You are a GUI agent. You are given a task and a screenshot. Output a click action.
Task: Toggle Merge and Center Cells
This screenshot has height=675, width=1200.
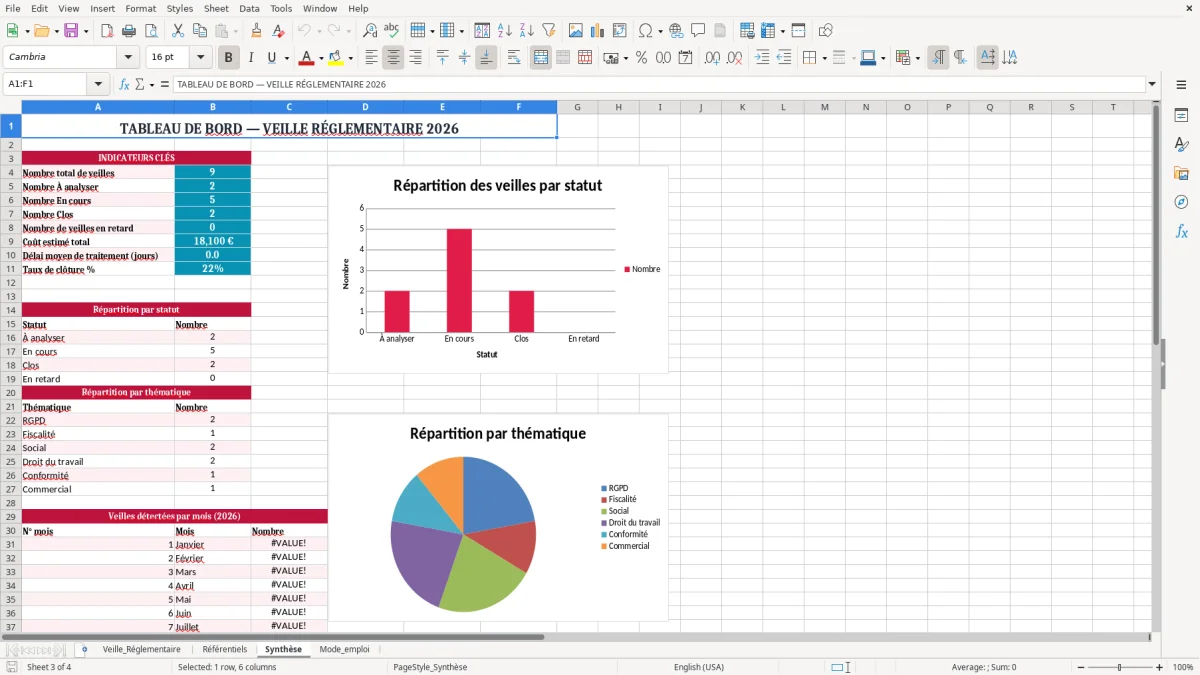coord(541,57)
